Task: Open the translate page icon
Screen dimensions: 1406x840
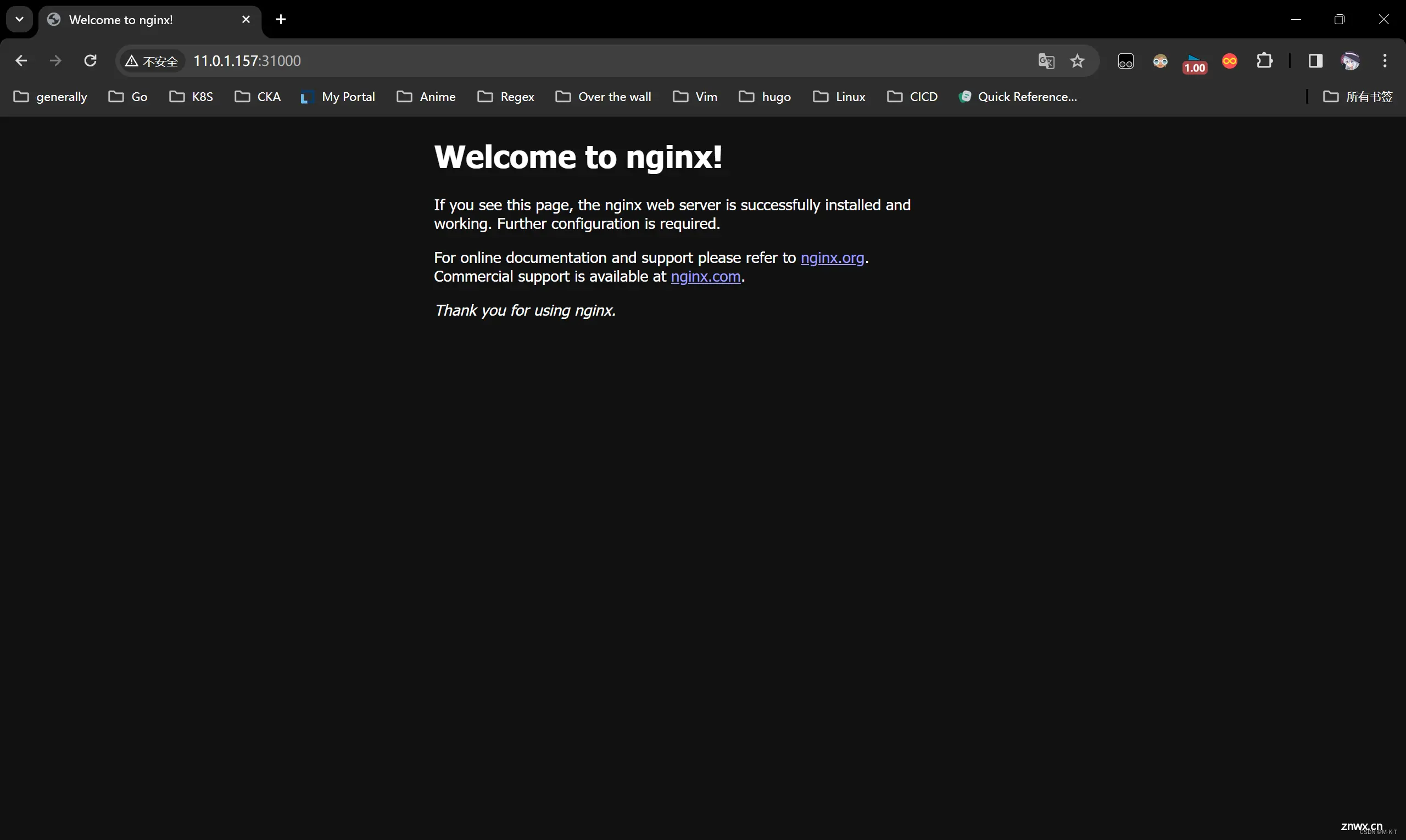Action: point(1046,61)
